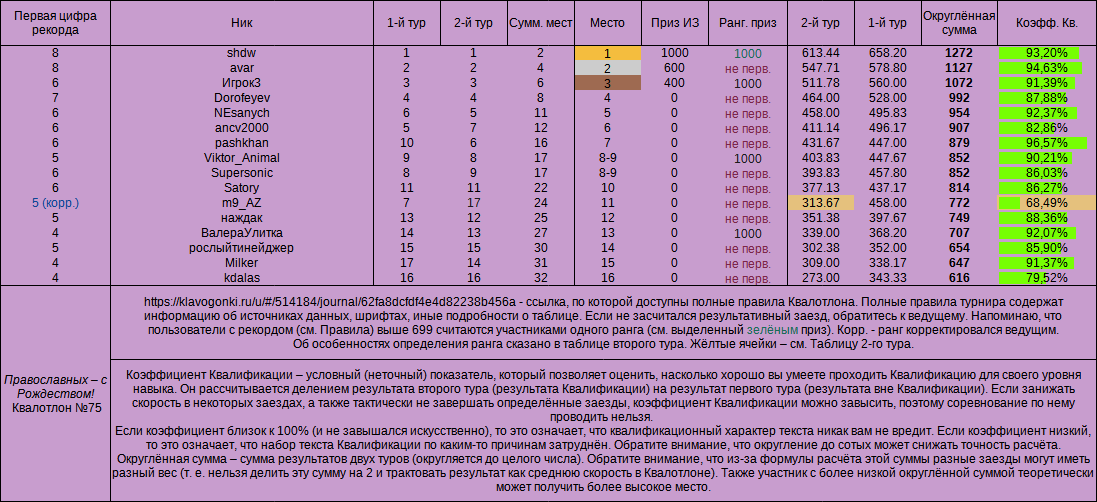Click the 'Округлённая сумма' column header
This screenshot has width=1097, height=502.
click(959, 23)
